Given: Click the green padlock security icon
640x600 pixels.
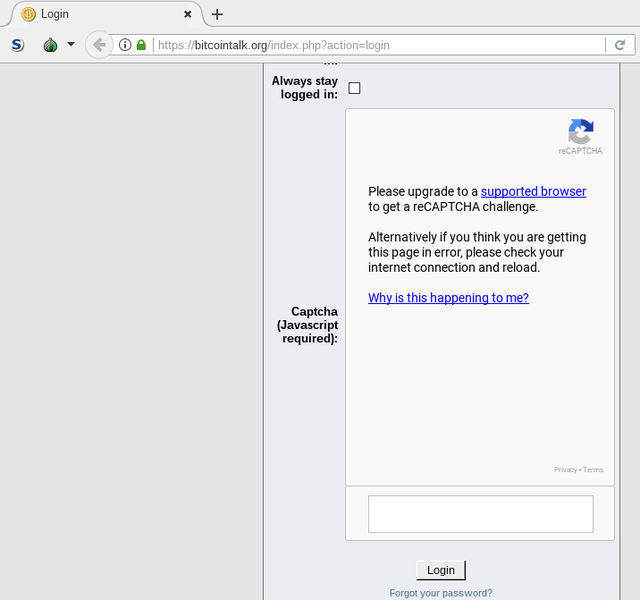Looking at the screenshot, I should tap(141, 45).
